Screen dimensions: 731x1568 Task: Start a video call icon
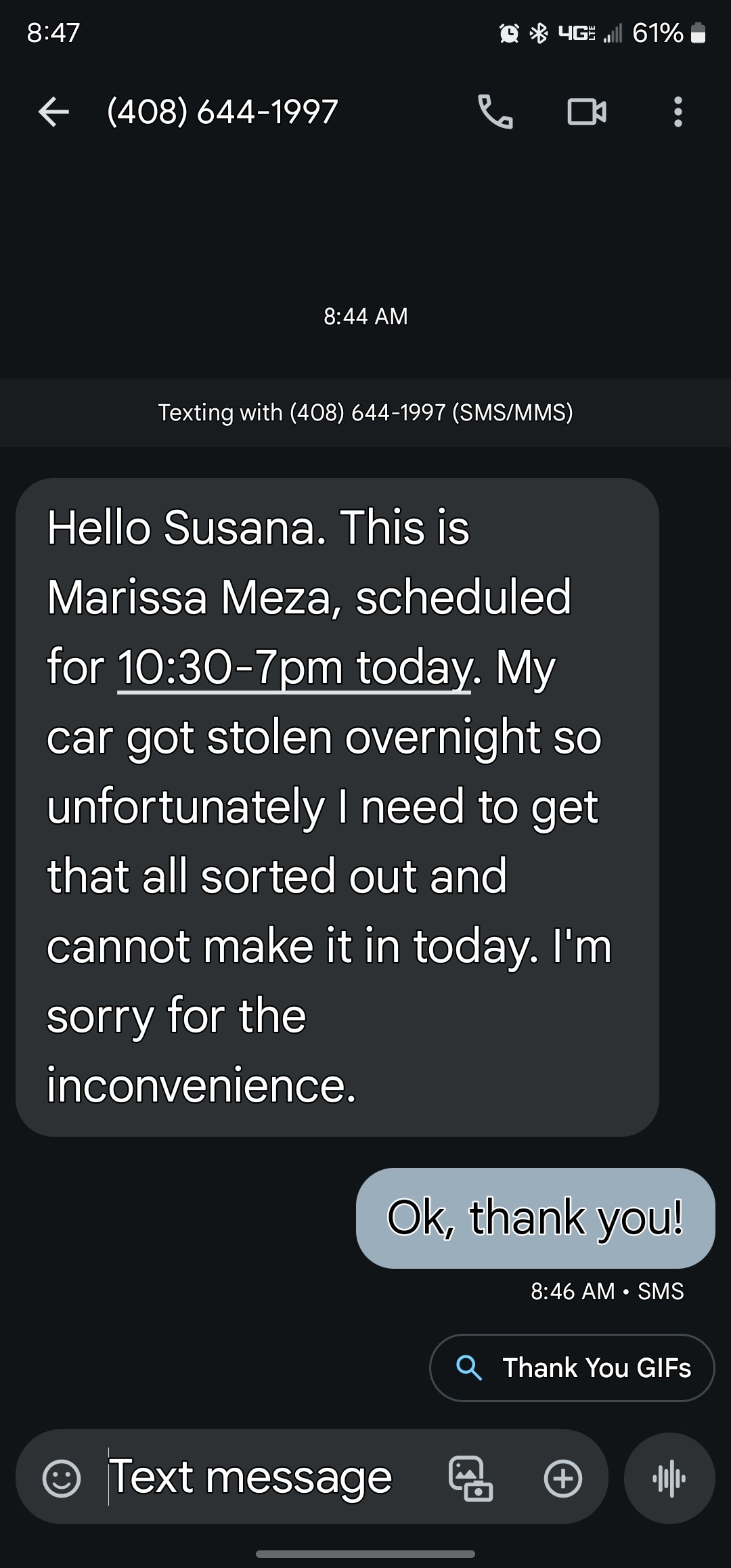[586, 112]
